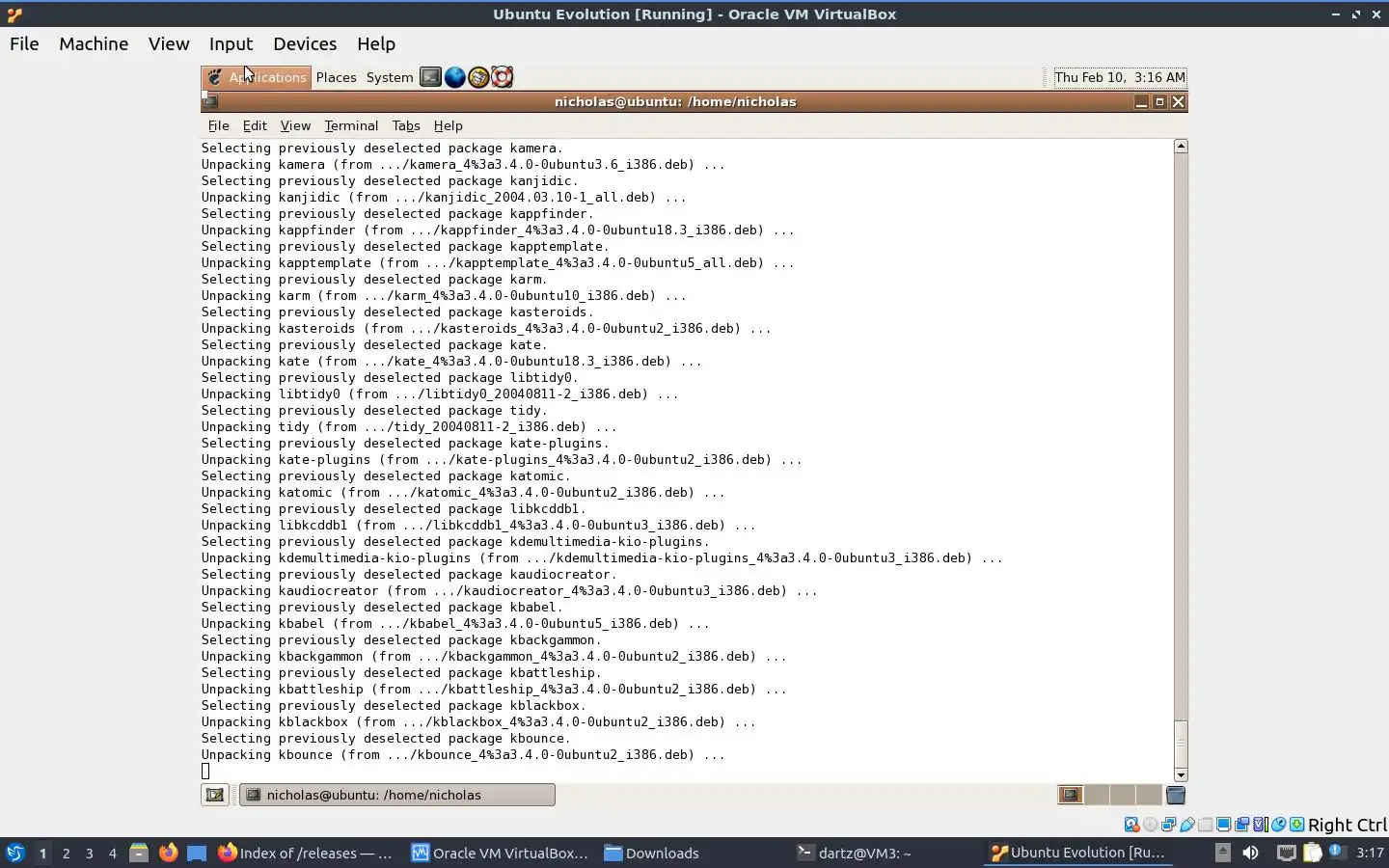Click the VirtualBox mouse integration indicator
The width and height of the screenshot is (1389, 868).
click(x=1278, y=825)
